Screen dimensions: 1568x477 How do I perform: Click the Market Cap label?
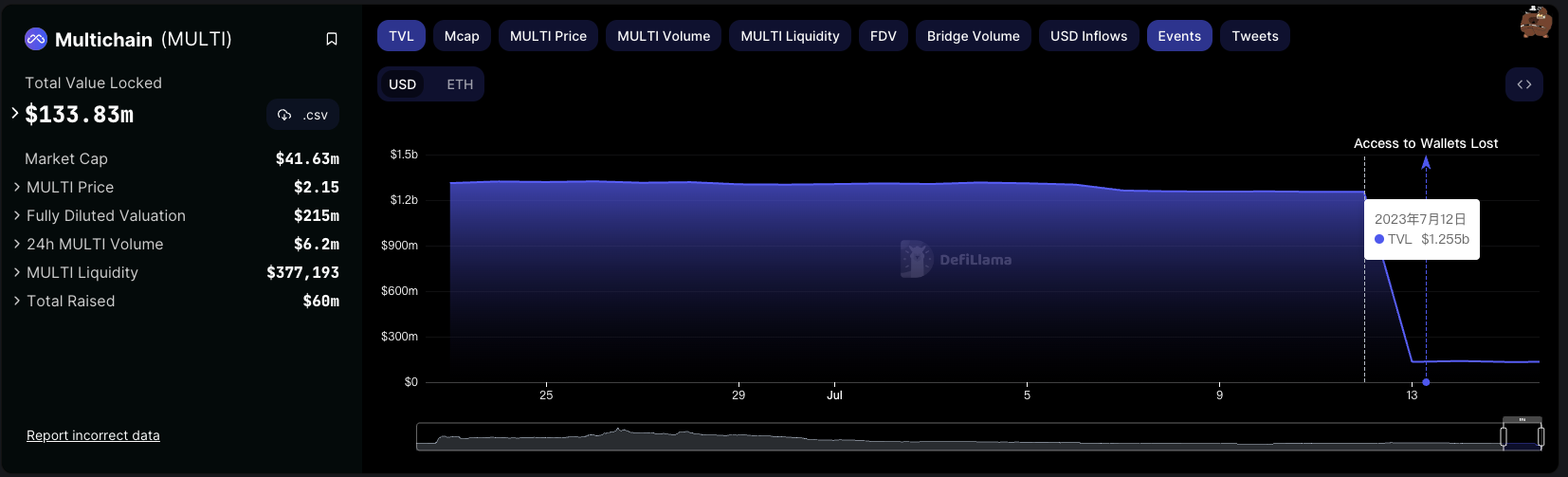[x=66, y=158]
